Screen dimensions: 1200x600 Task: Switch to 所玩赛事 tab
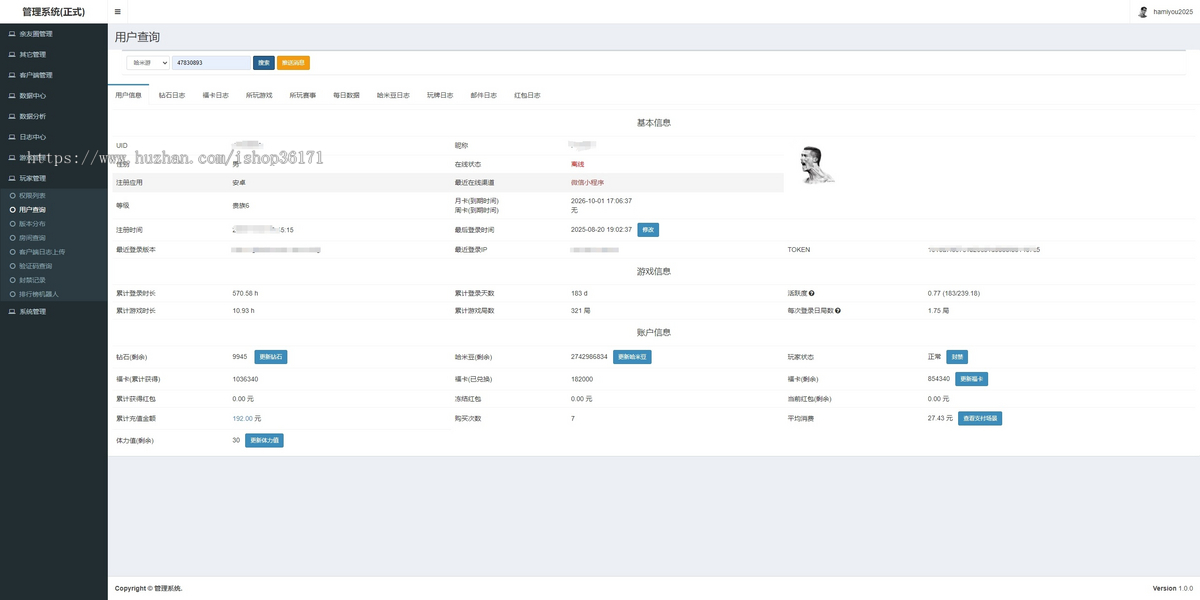(x=303, y=95)
